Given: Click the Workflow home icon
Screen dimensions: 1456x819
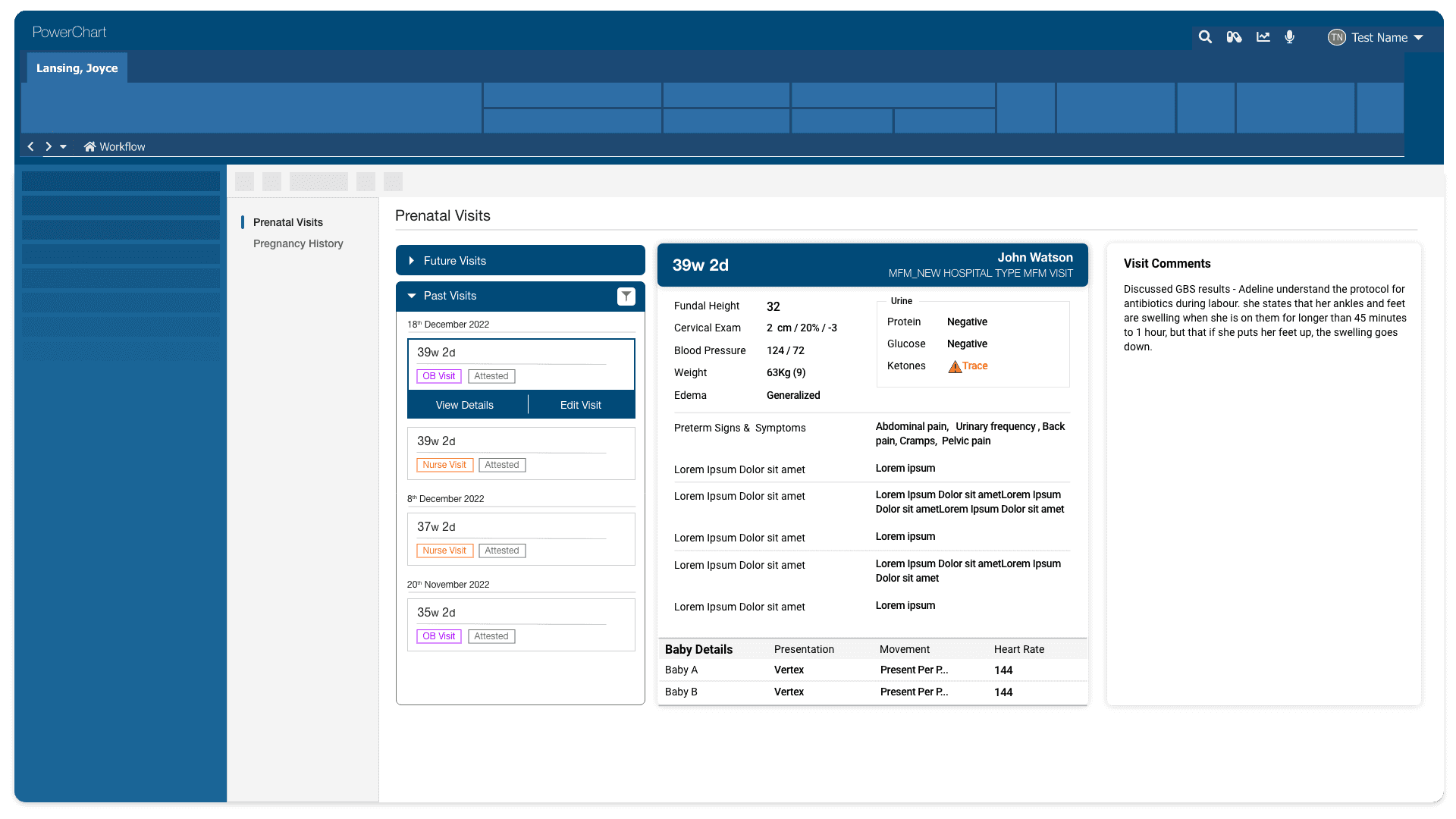Looking at the screenshot, I should coord(89,147).
